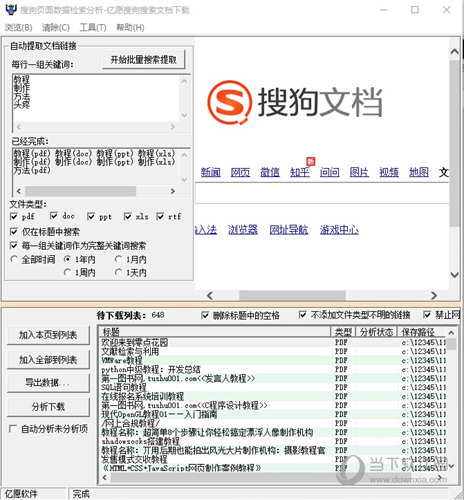The image size is (464, 500).
Task: Open the 图片 link
Action: 359,172
